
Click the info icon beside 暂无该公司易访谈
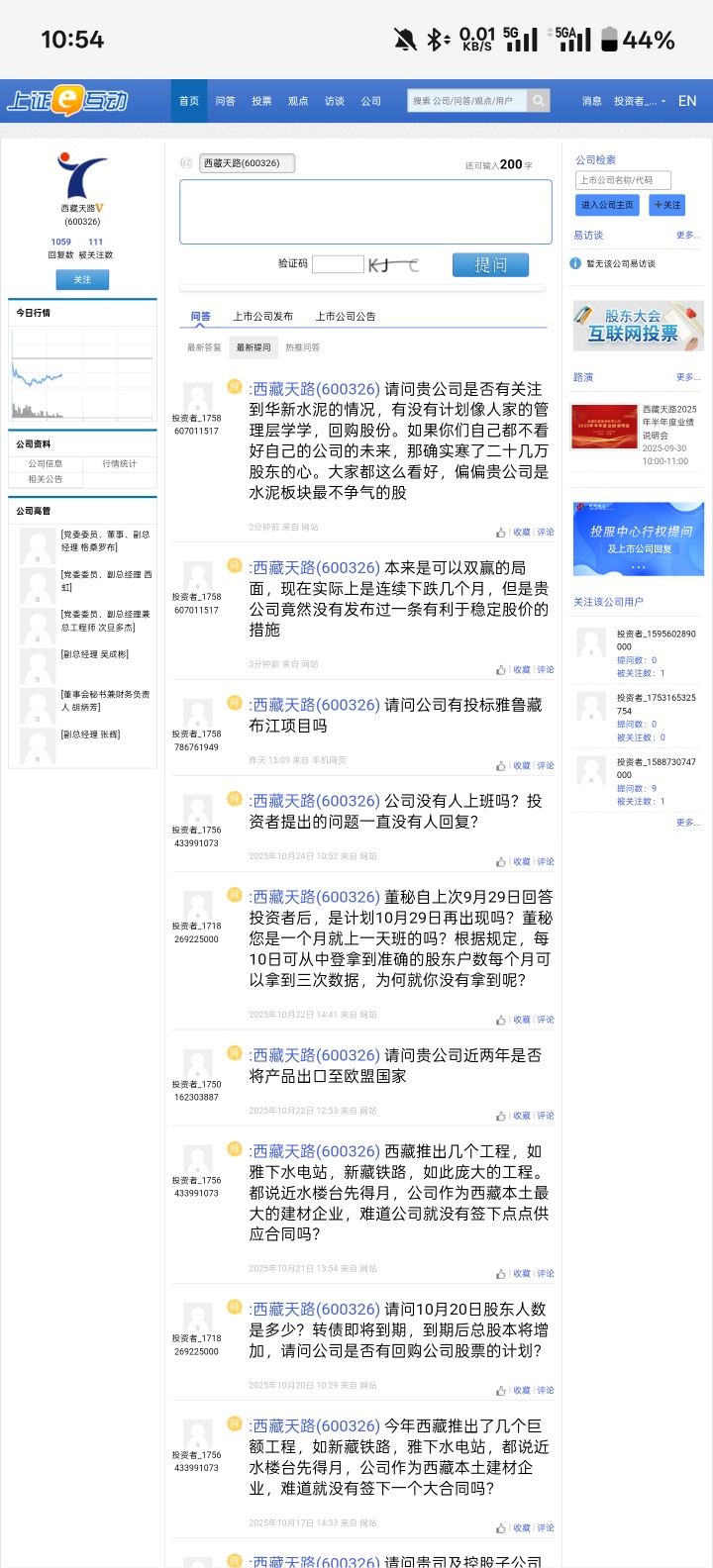(575, 263)
